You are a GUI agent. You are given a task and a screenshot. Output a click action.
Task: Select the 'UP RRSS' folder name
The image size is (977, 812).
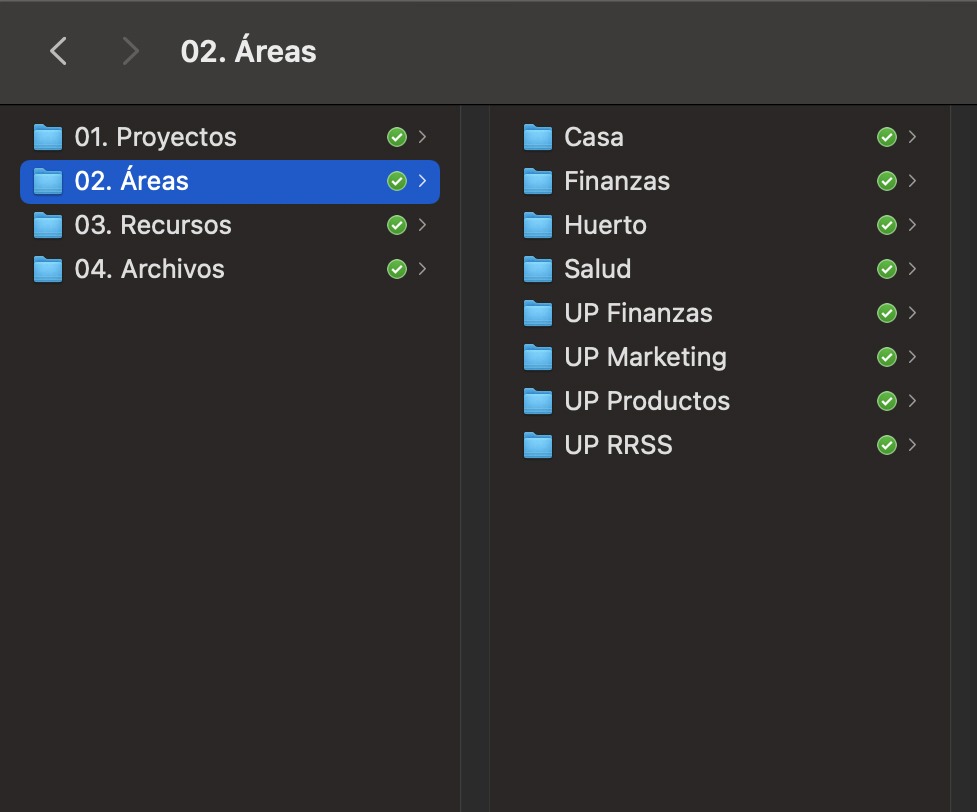tap(618, 445)
